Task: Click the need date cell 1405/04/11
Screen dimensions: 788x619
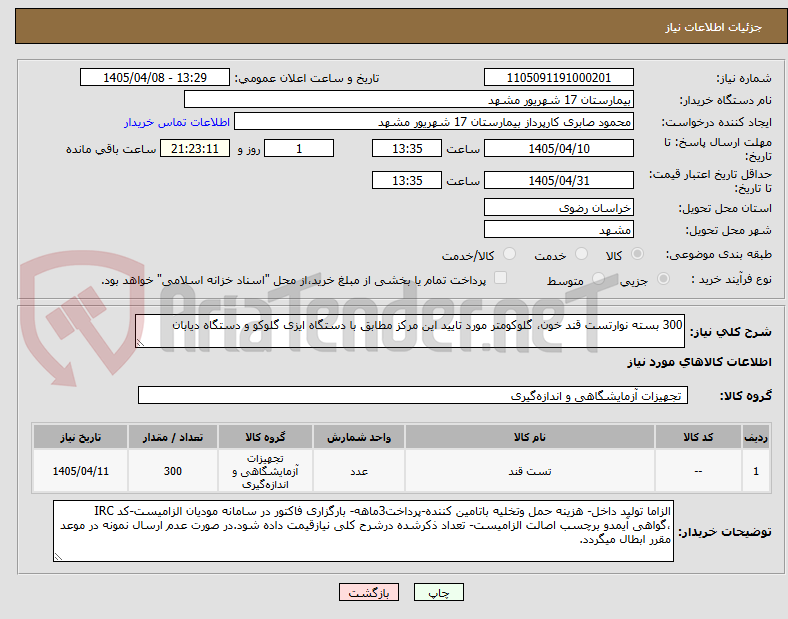Action: coord(80,471)
